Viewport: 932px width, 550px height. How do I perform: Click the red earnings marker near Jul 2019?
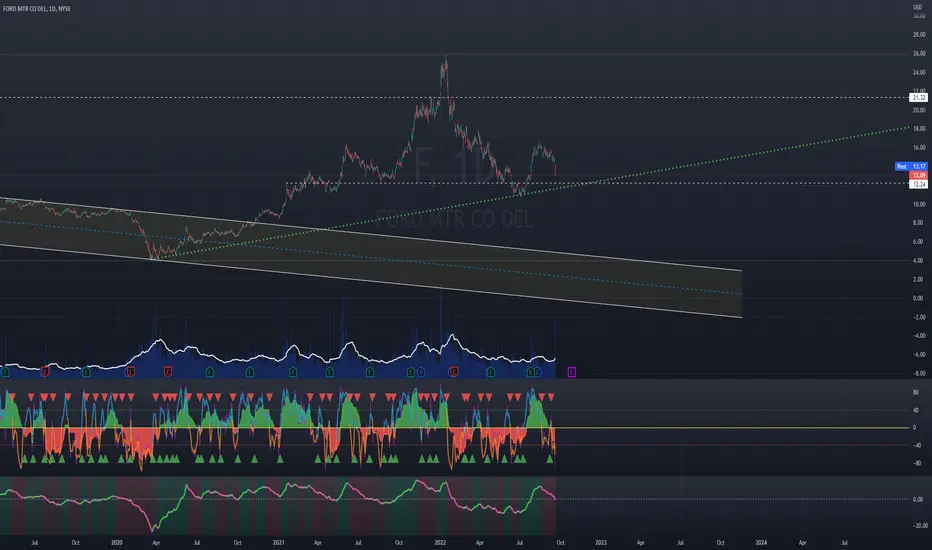[x=45, y=372]
